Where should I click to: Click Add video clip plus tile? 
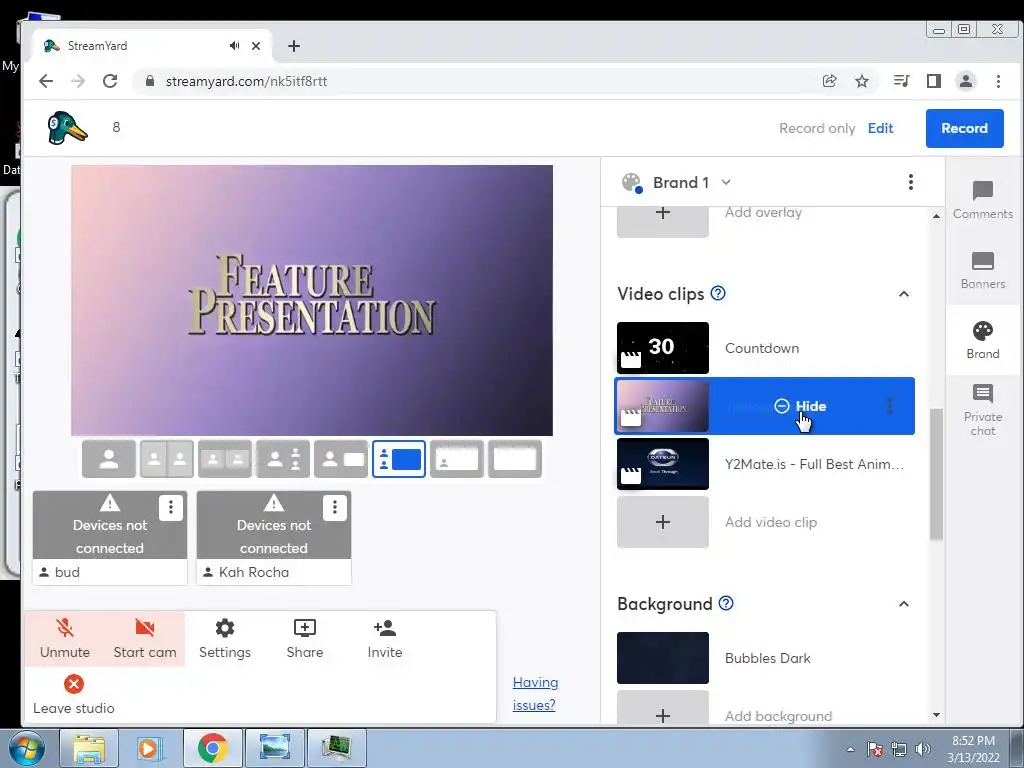(663, 522)
